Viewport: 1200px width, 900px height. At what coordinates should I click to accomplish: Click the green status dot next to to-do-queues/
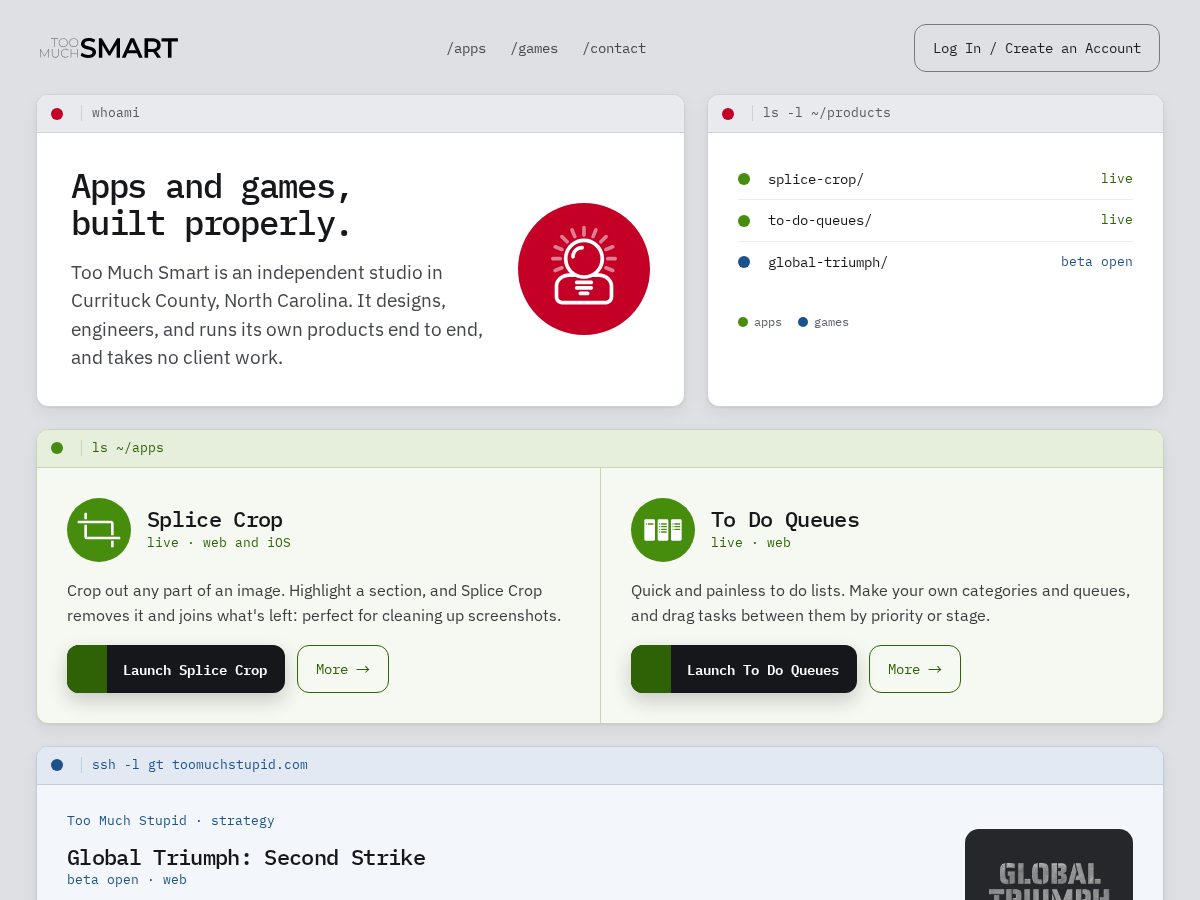point(744,220)
